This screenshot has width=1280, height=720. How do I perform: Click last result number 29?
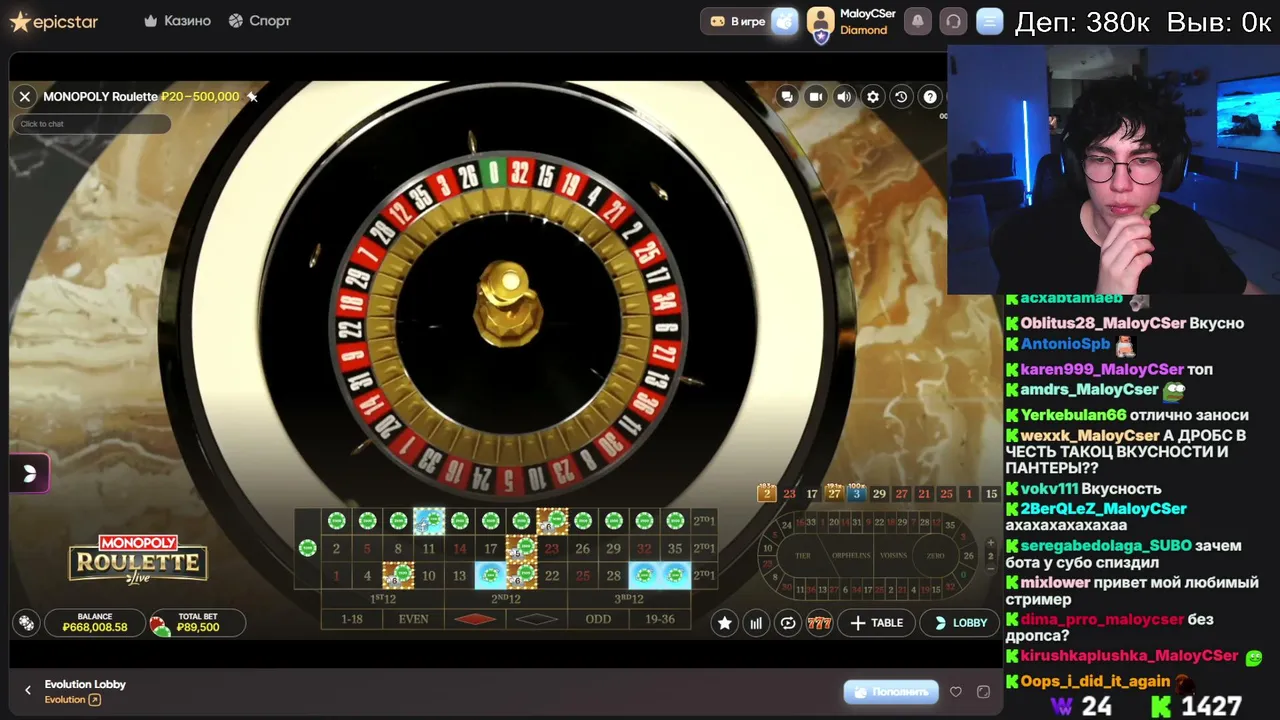(879, 494)
